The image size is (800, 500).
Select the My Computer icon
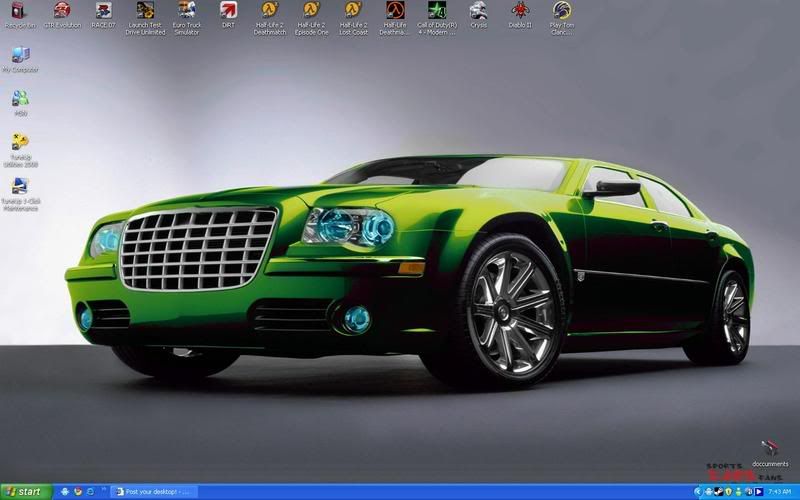(x=20, y=56)
